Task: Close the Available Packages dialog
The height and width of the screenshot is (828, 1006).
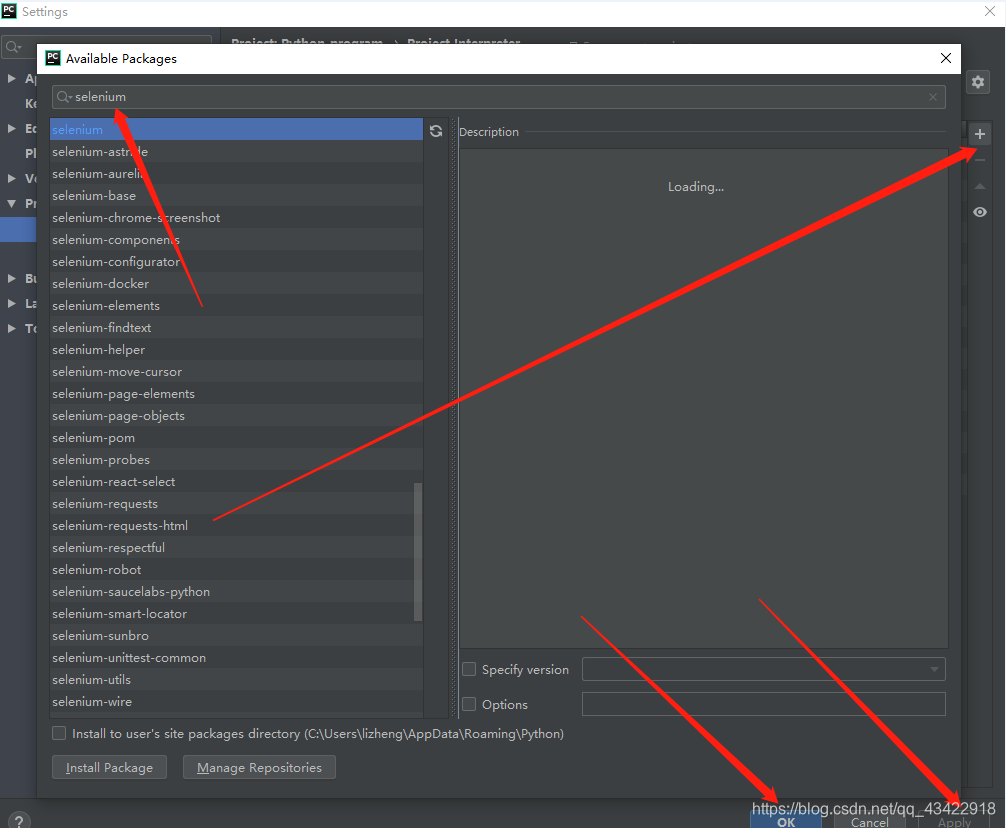Action: pos(945,58)
